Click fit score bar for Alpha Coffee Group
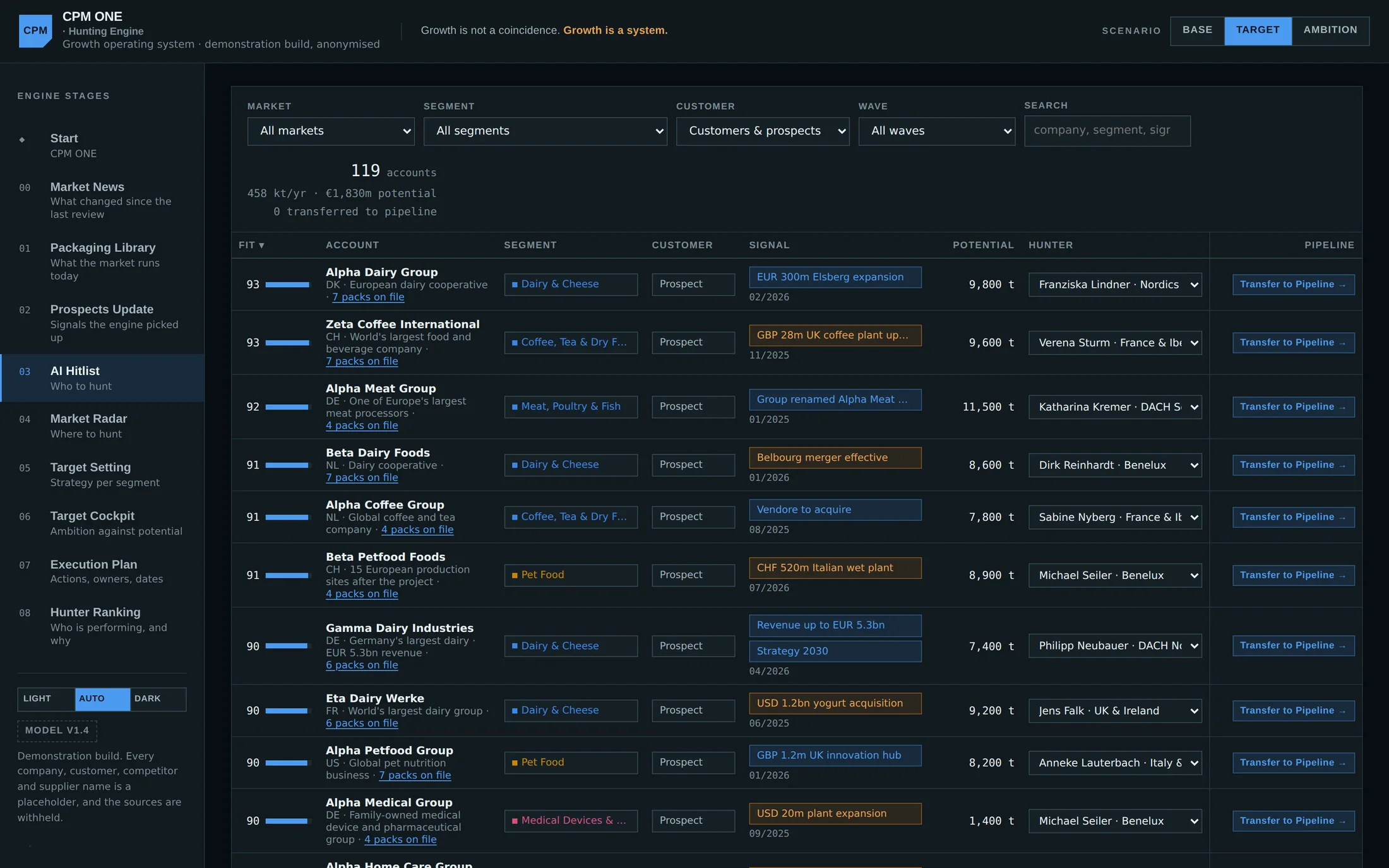This screenshot has height=868, width=1389. pos(288,517)
